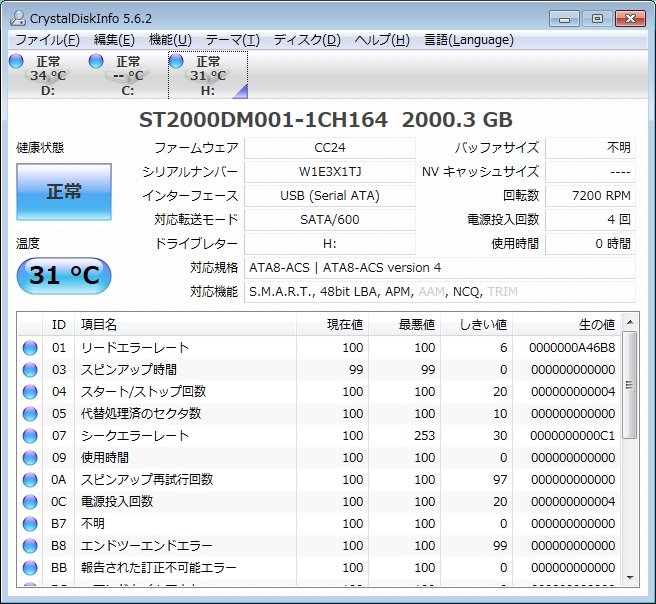Image resolution: width=656 pixels, height=604 pixels.
Task: Click the serial number W1E3X1TJ
Action: [x=330, y=172]
